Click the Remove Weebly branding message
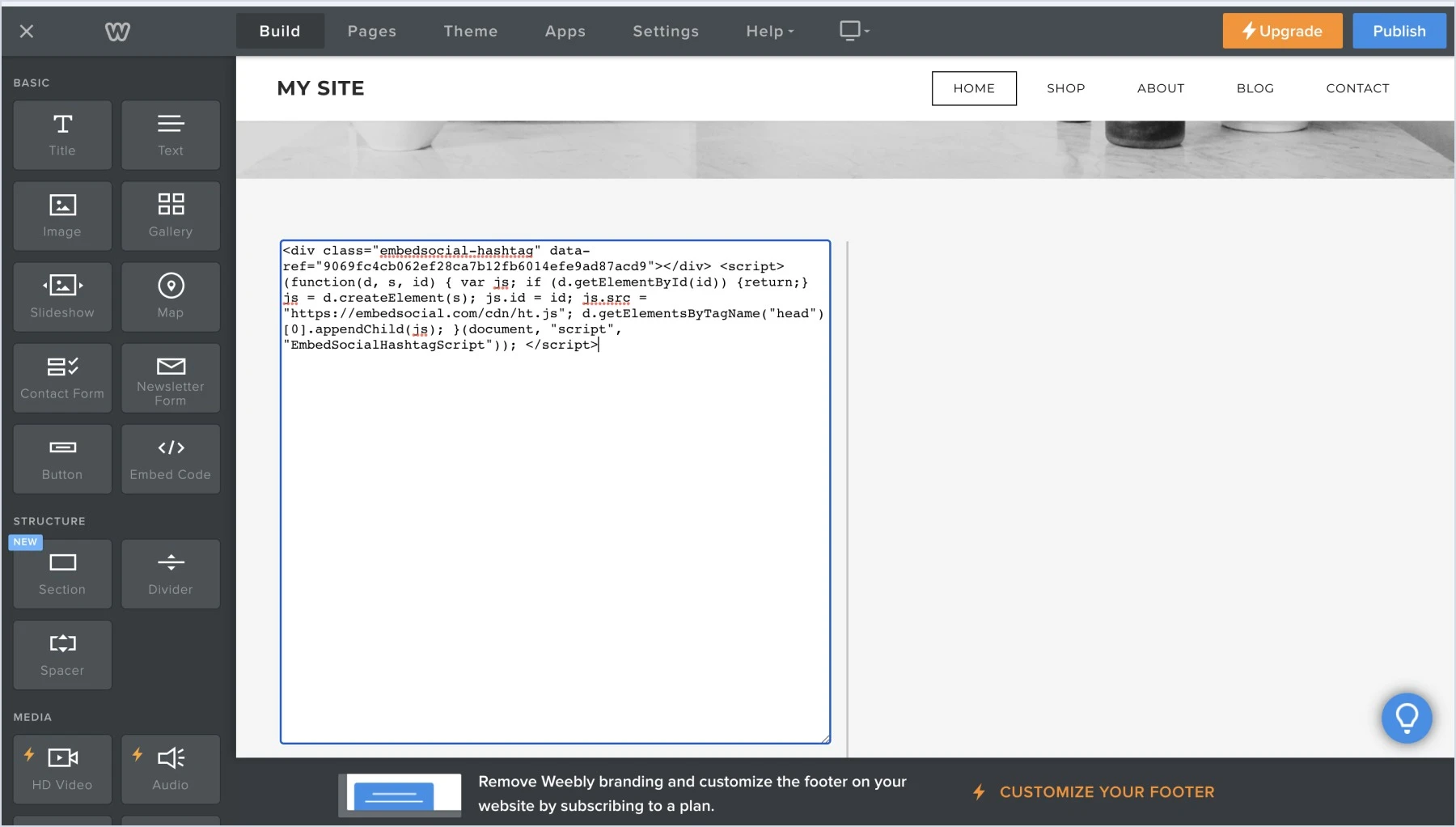 pyautogui.click(x=692, y=794)
